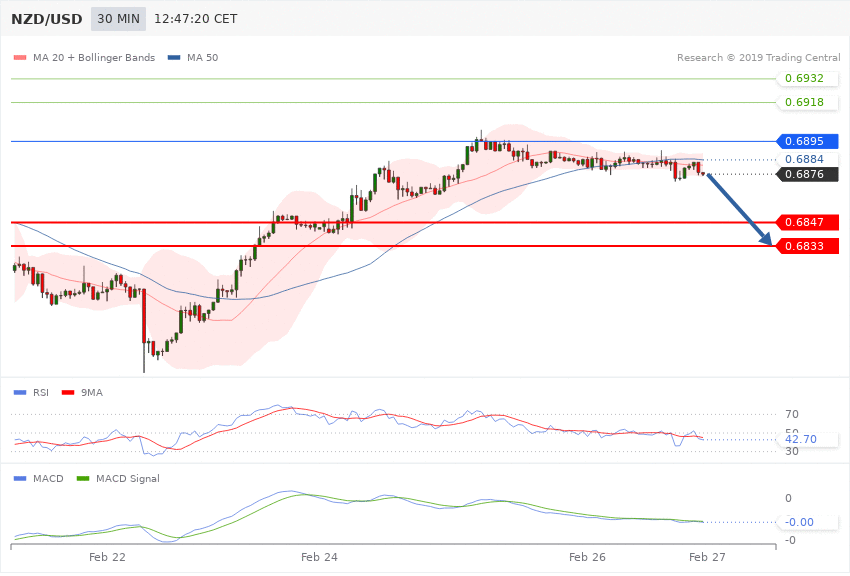
Task: Click the MA 20 + Bollinger Bands legend swatch
Action: 20,57
